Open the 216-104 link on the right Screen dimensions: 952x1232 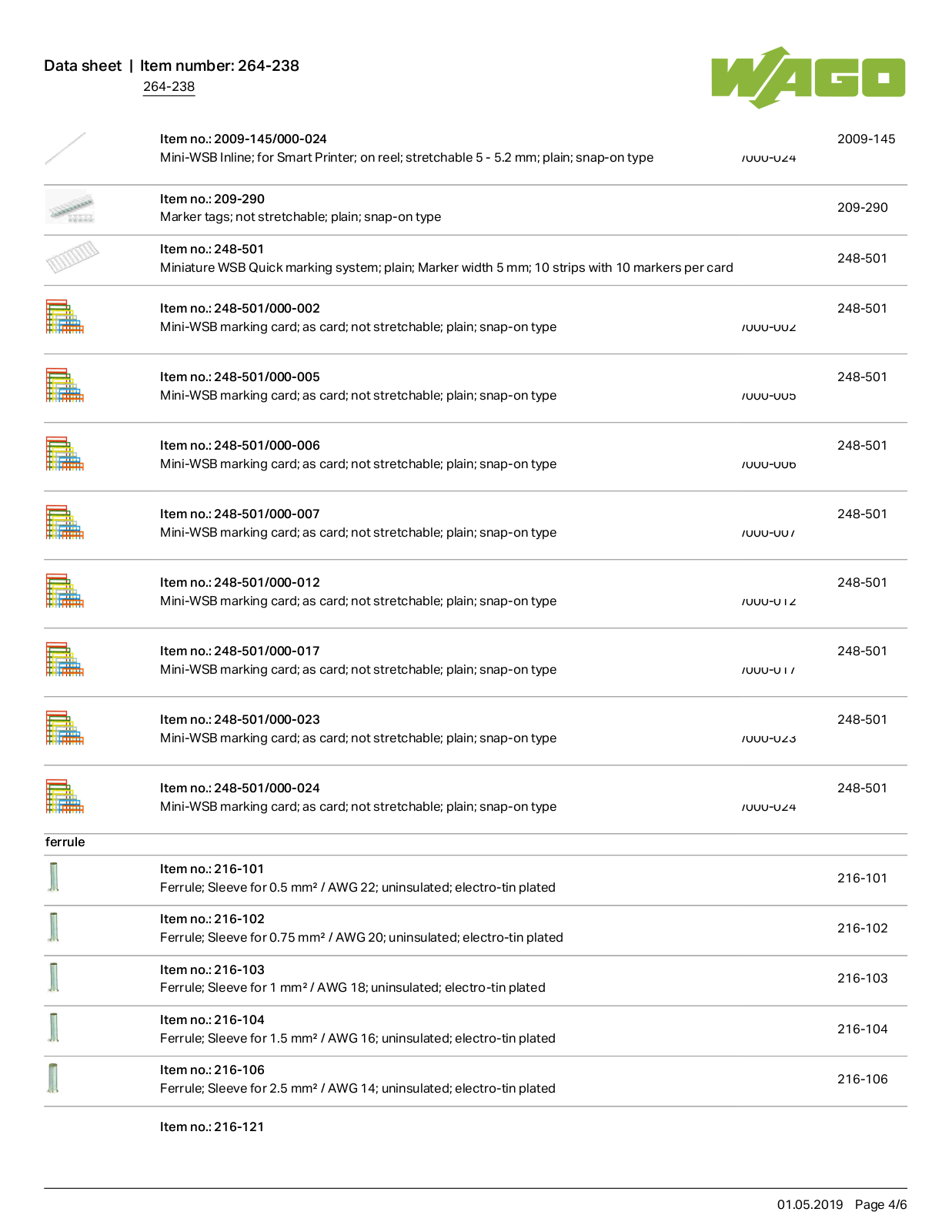pyautogui.click(x=862, y=1029)
